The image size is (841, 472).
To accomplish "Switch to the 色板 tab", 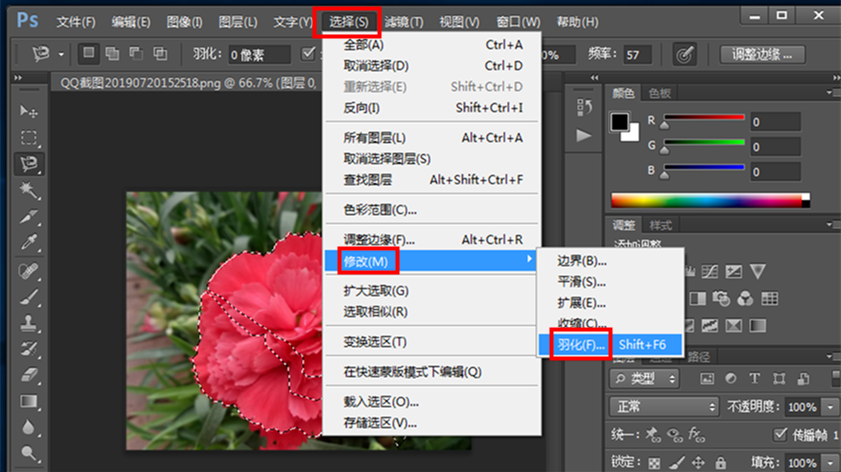I will click(x=659, y=93).
